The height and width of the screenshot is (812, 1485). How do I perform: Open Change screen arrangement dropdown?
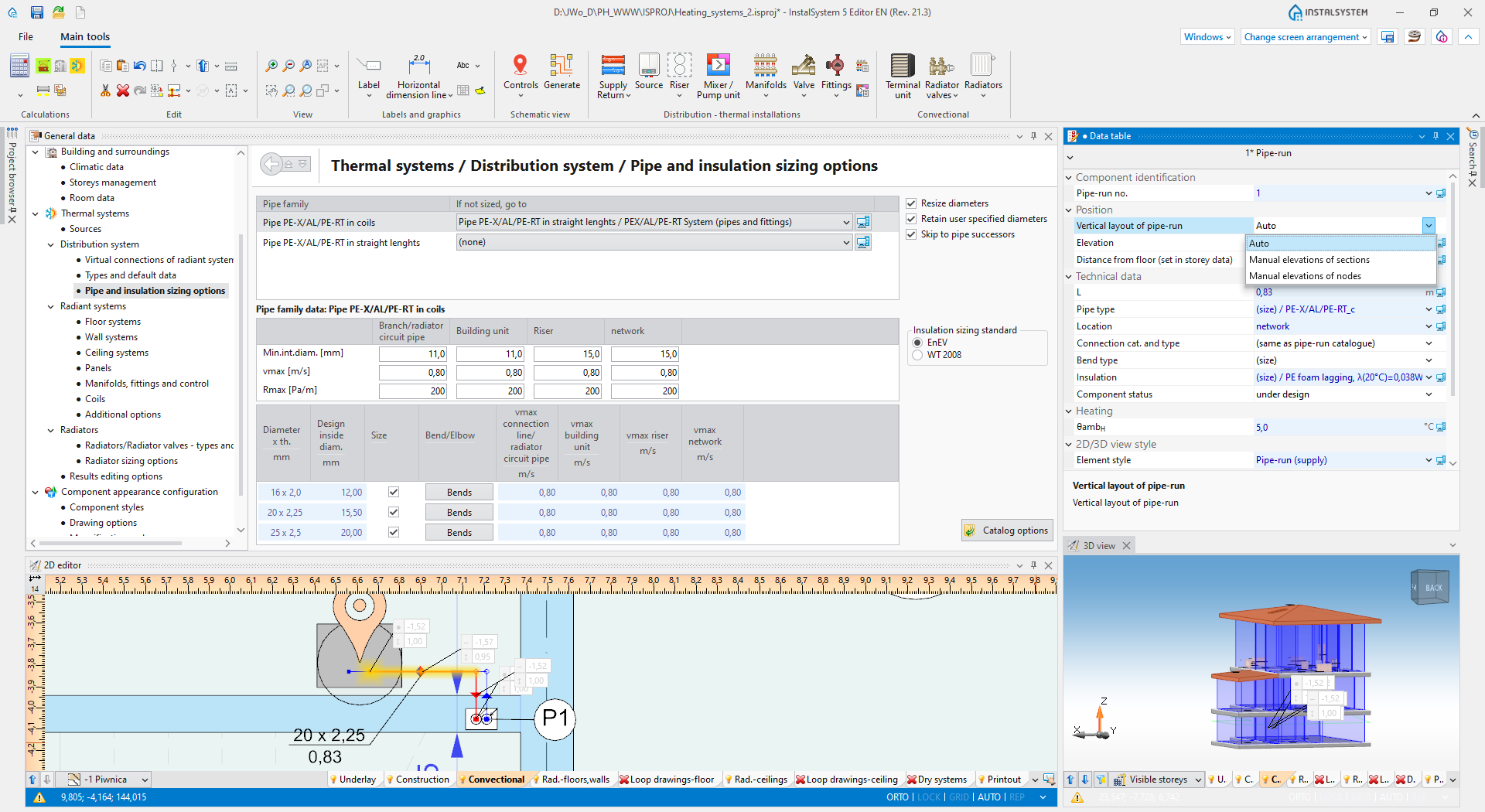[1306, 37]
